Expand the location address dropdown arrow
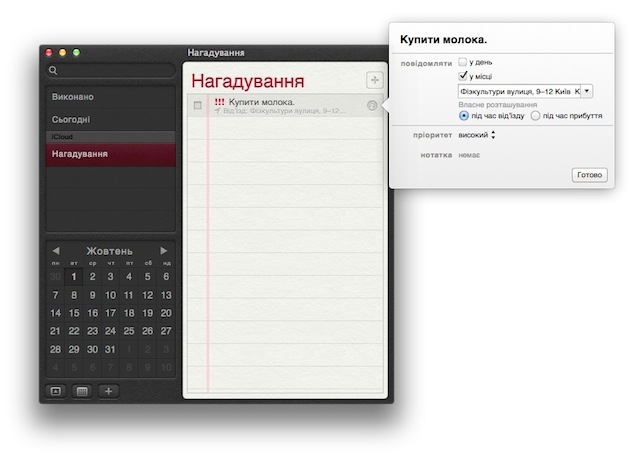 pyautogui.click(x=587, y=91)
